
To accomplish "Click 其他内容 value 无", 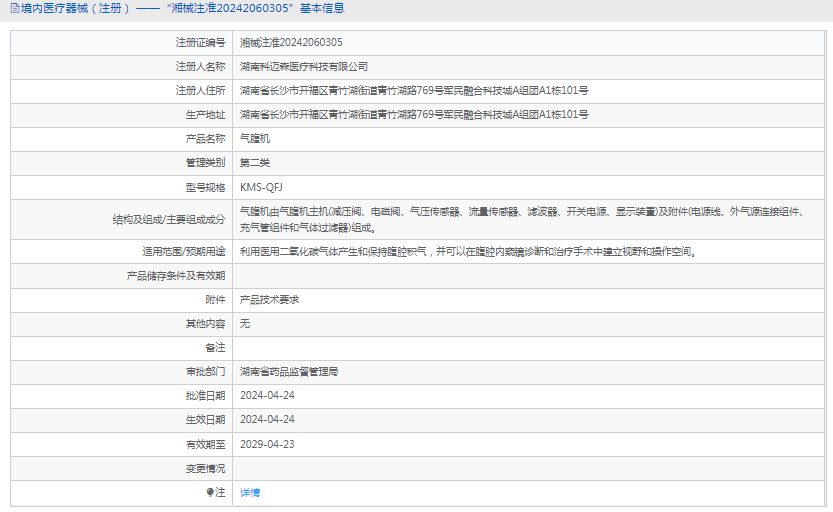I will (244, 323).
